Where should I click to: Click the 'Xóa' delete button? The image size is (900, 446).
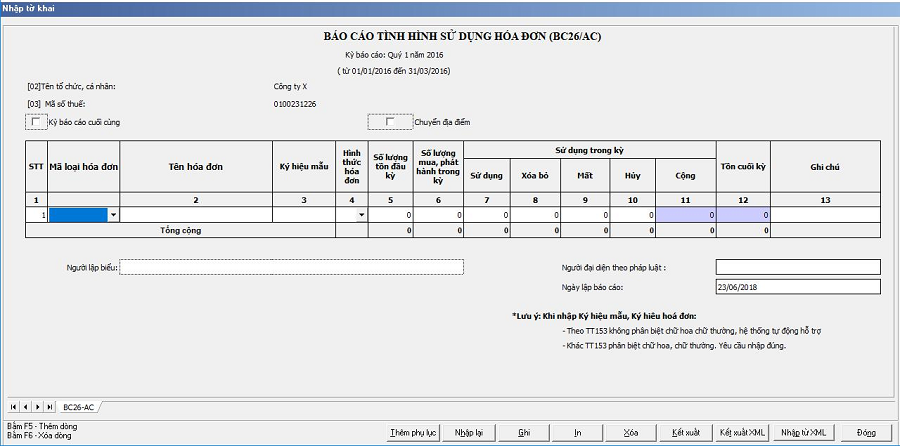pos(630,432)
